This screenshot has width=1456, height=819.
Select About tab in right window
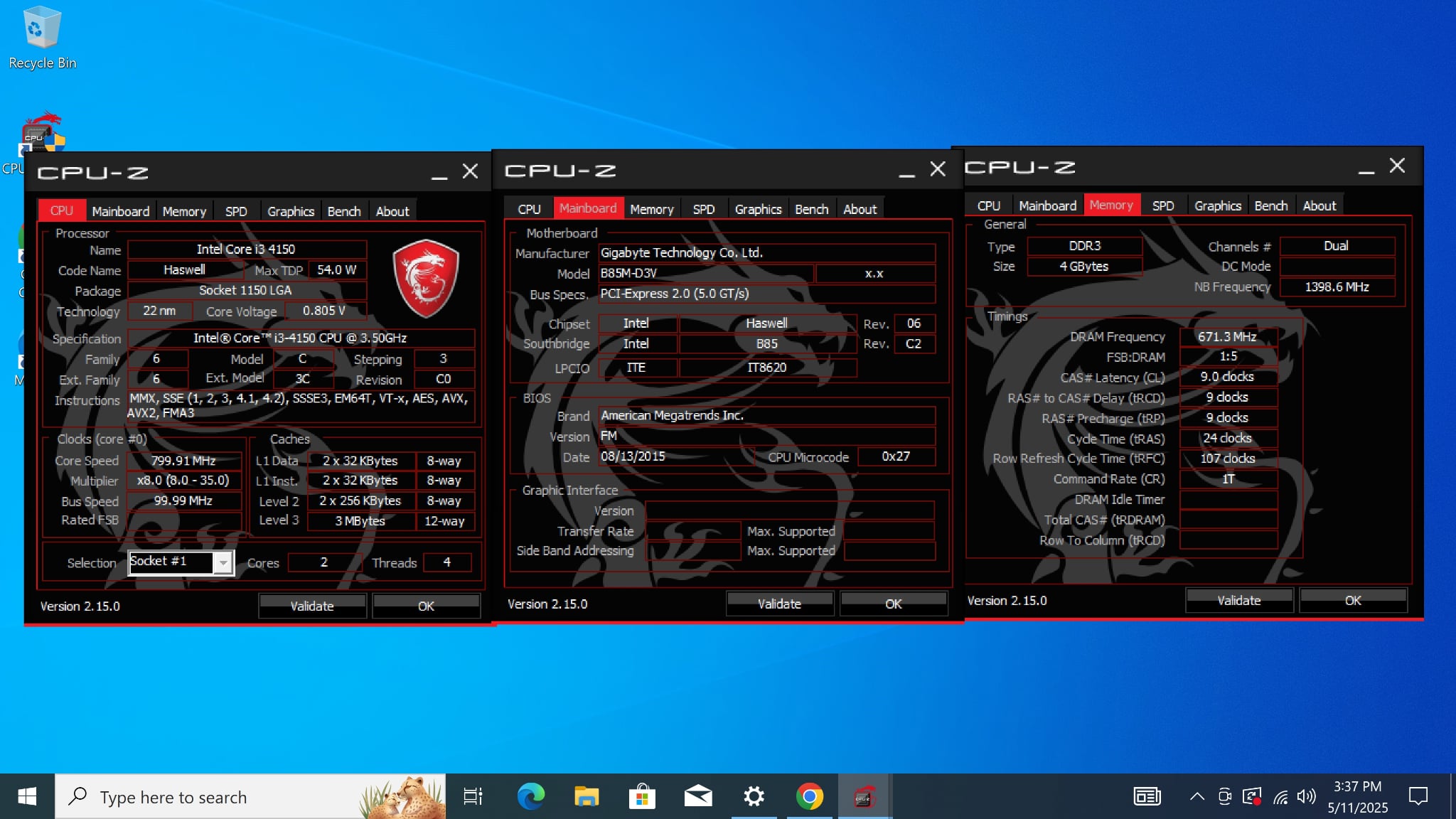tap(1319, 205)
